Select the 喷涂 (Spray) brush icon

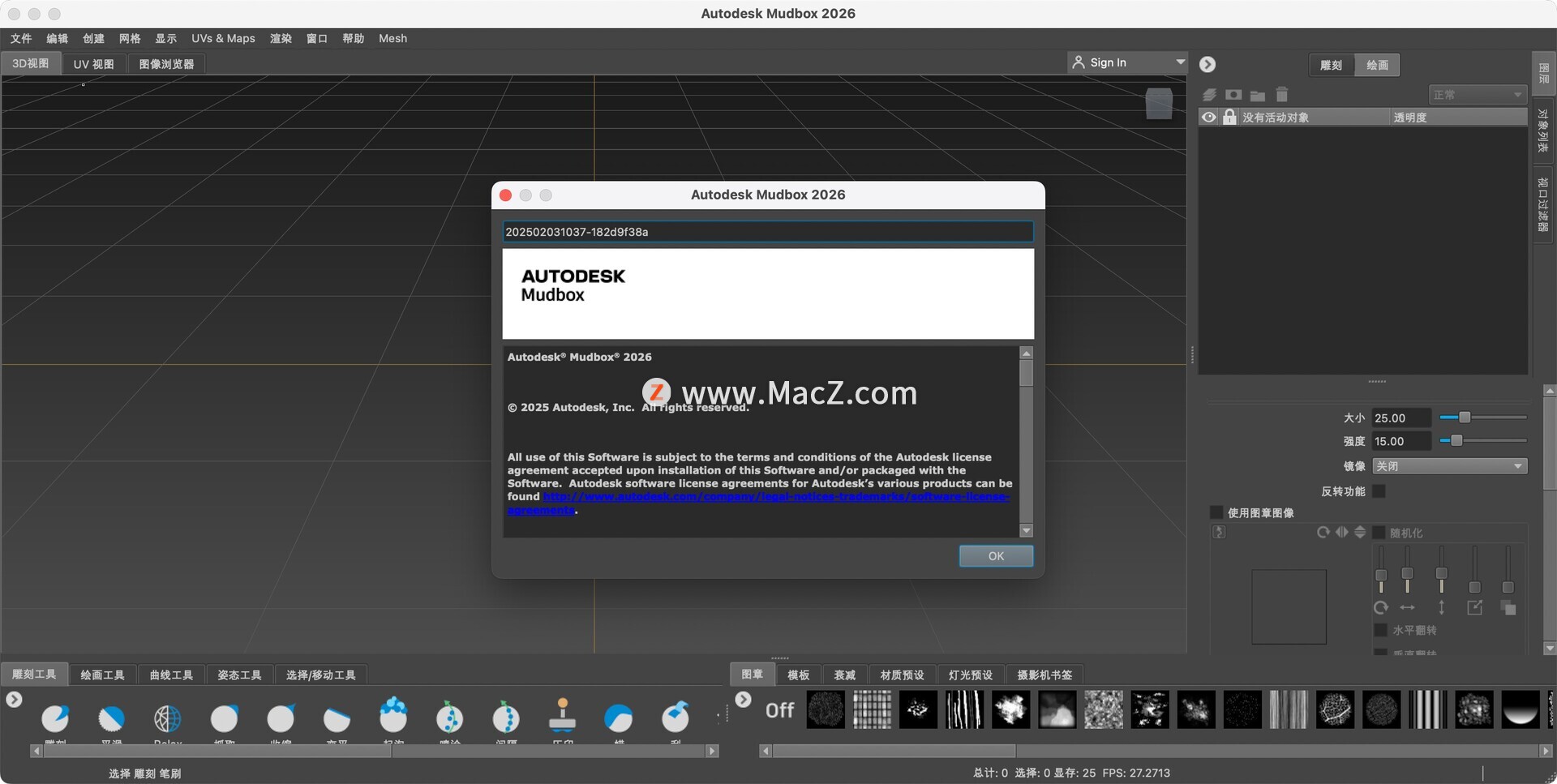449,717
